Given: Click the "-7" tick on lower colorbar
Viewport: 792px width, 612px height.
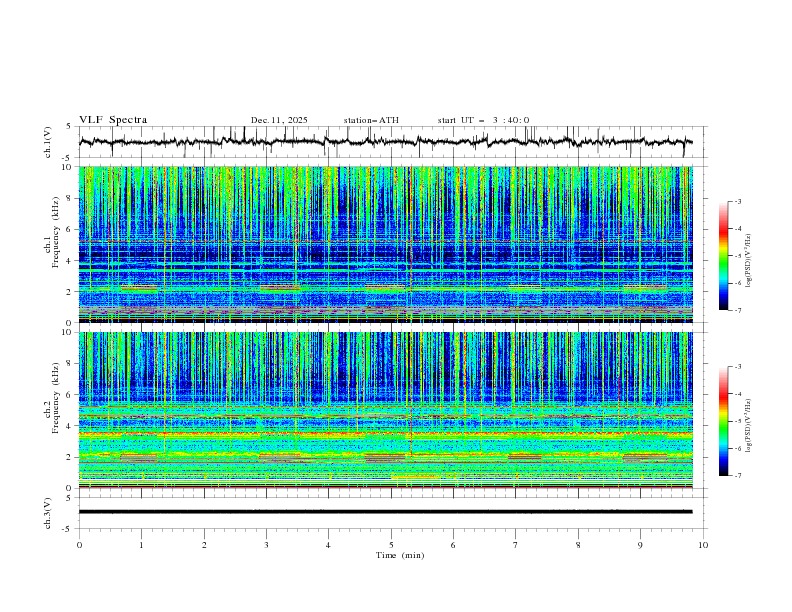Looking at the screenshot, I should [x=738, y=475].
